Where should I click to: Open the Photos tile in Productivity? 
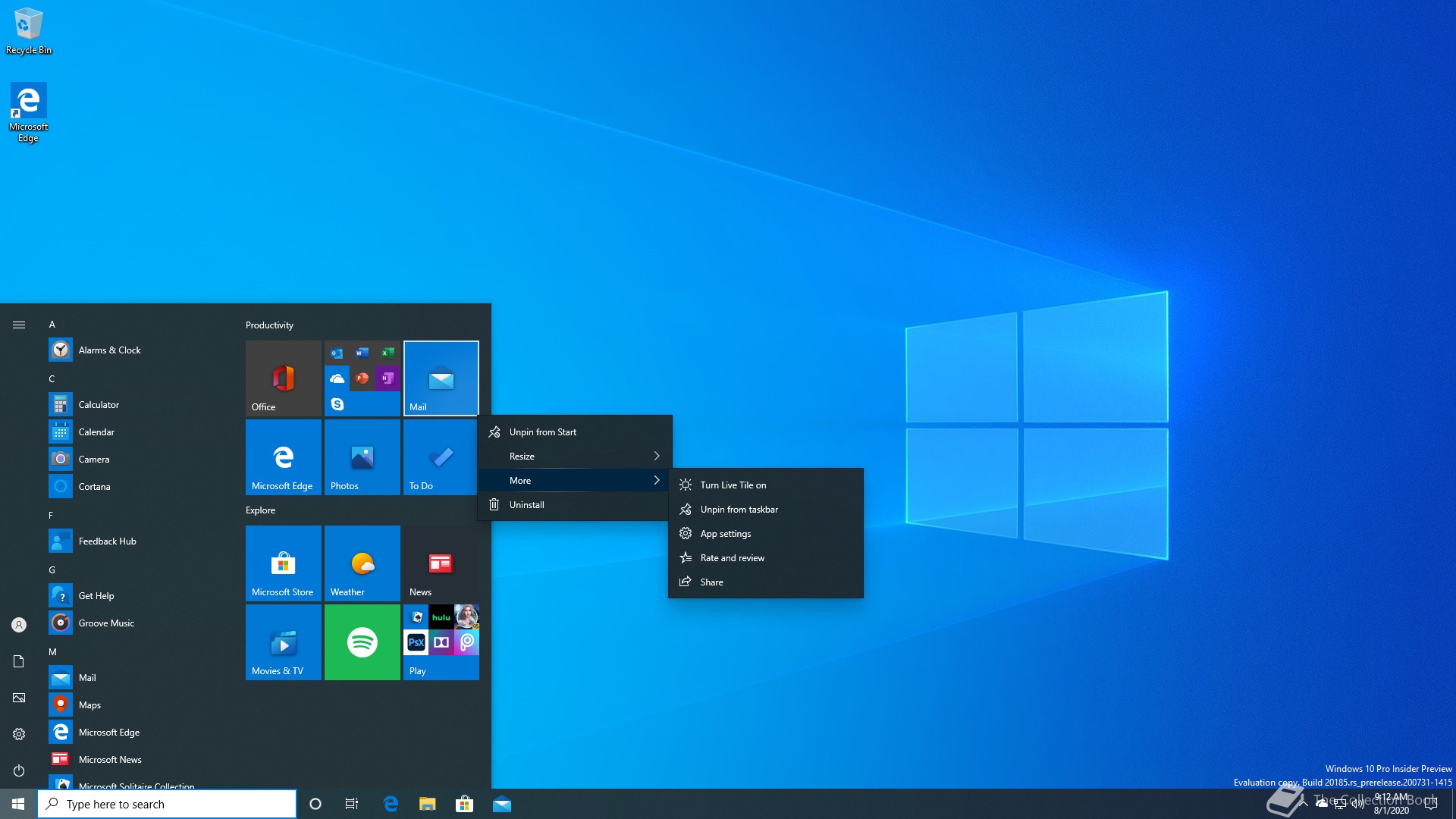pos(362,456)
